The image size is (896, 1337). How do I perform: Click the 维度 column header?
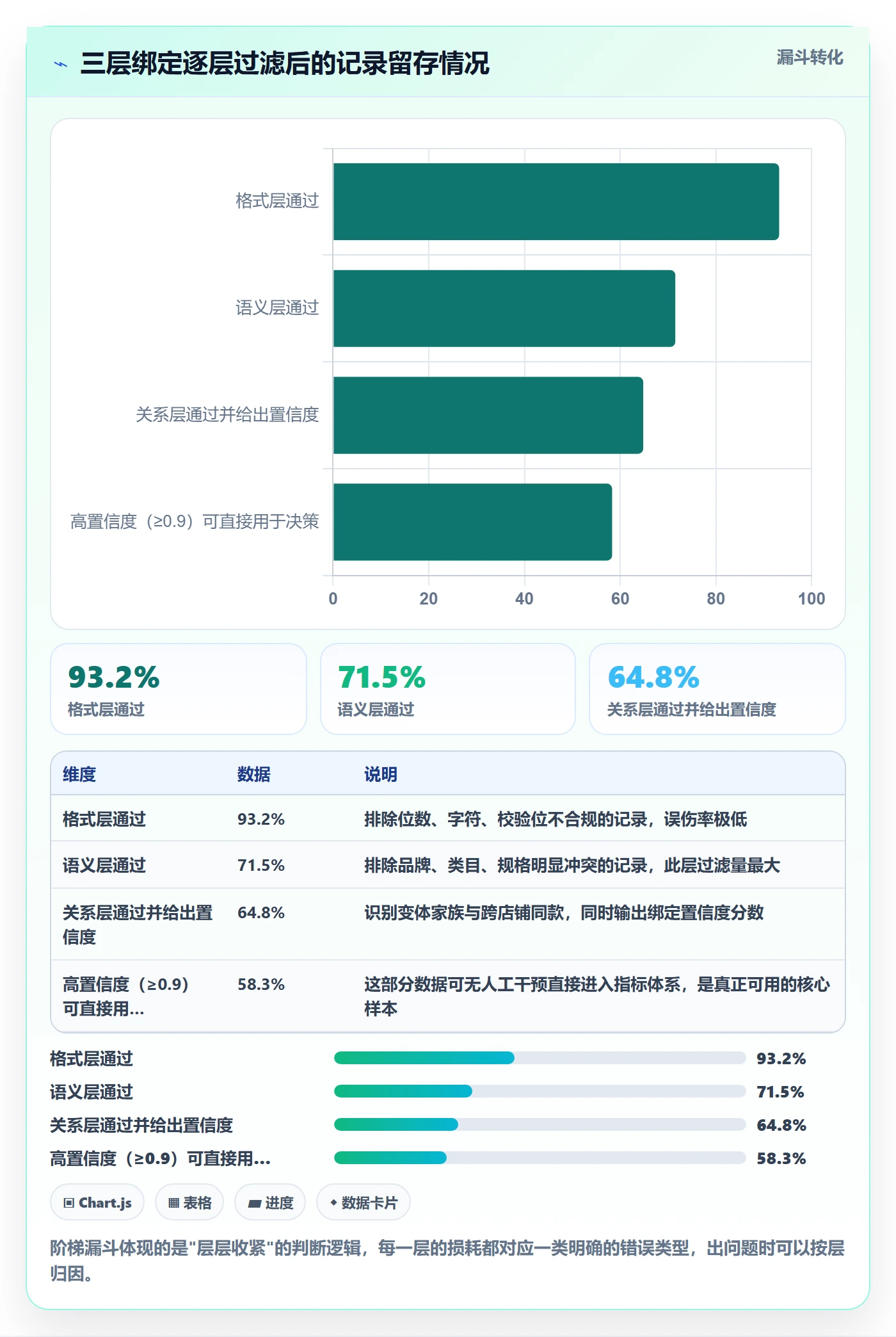(x=79, y=774)
